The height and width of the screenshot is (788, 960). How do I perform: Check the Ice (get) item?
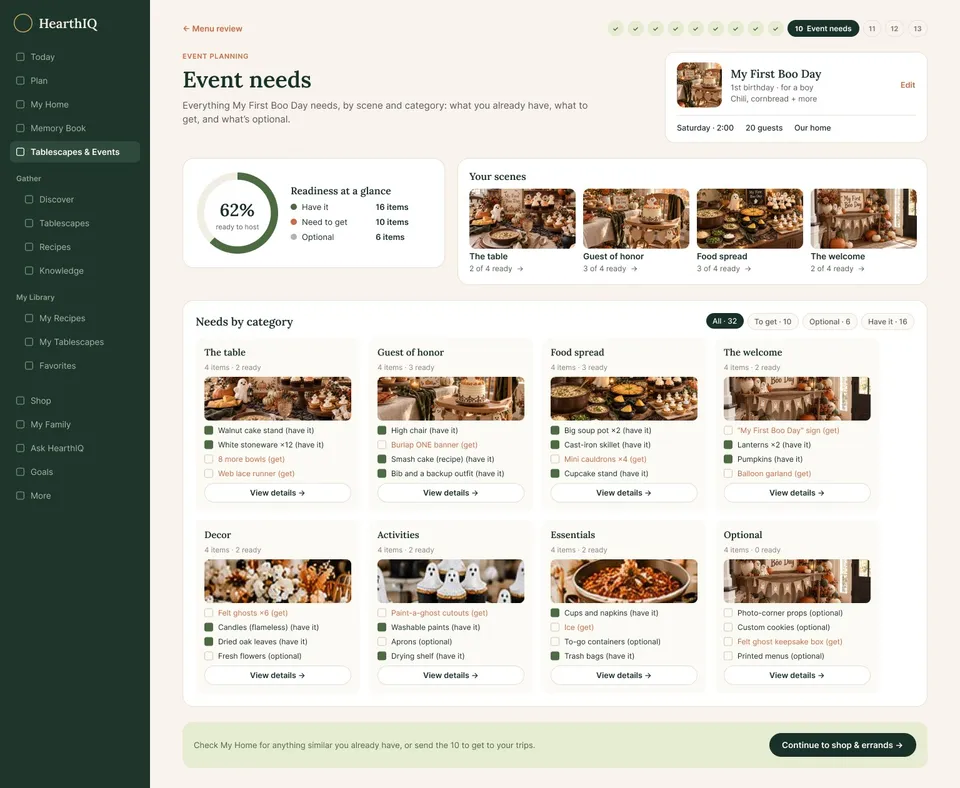click(x=555, y=628)
